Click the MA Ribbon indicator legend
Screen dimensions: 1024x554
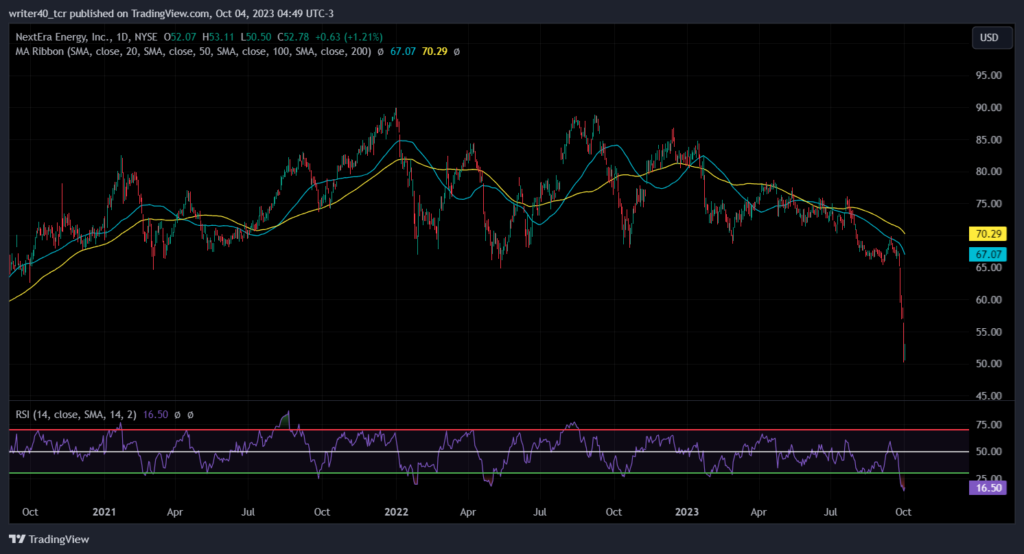click(x=193, y=51)
